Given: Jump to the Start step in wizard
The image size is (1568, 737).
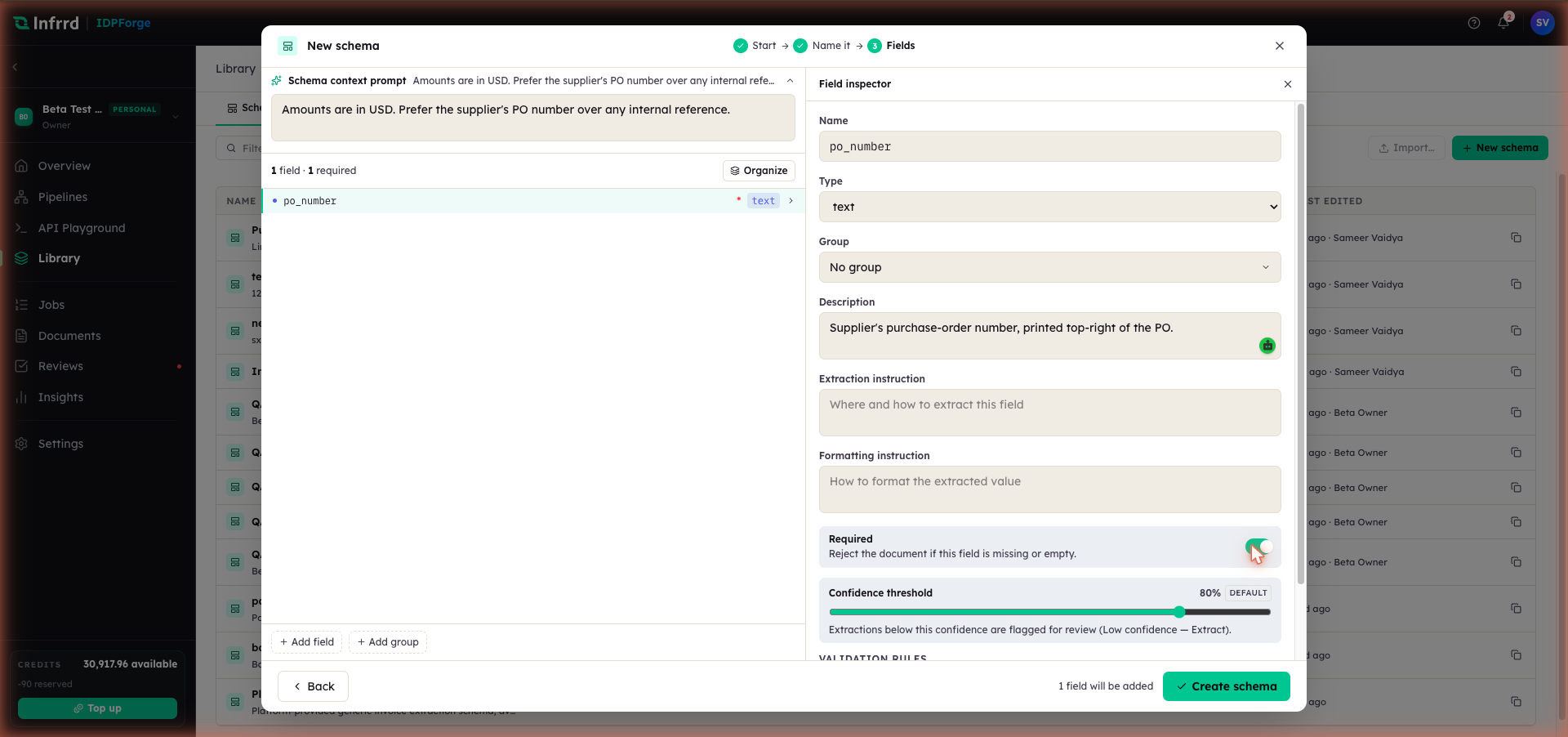Looking at the screenshot, I should click(x=755, y=46).
